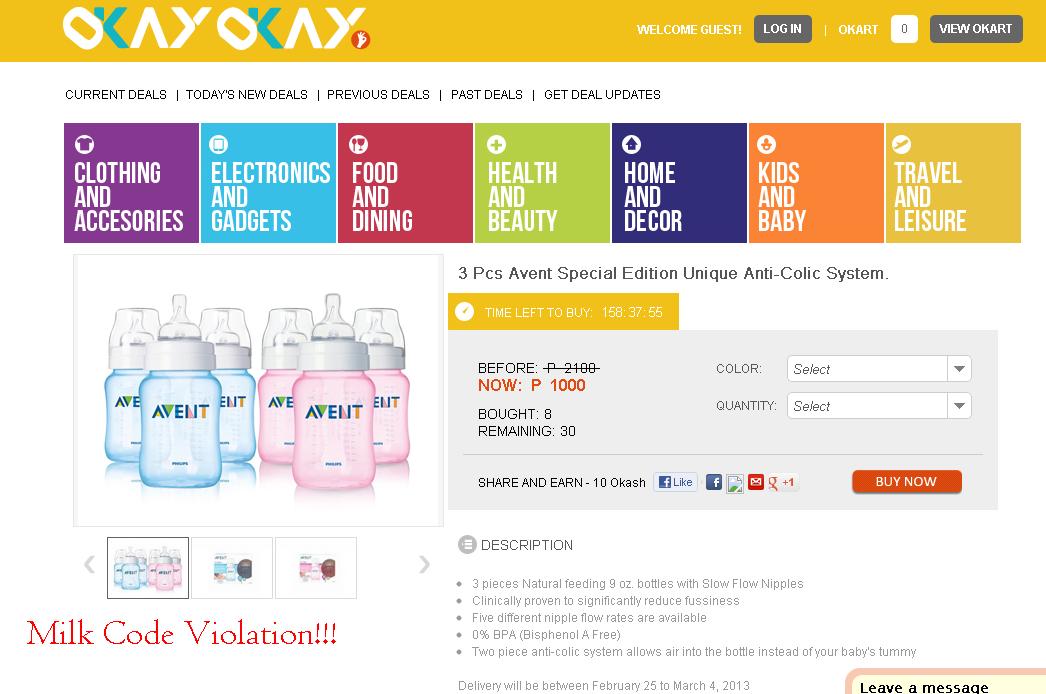Click the Google +1 icon
Viewport: 1046px width, 694px height.
(x=781, y=482)
